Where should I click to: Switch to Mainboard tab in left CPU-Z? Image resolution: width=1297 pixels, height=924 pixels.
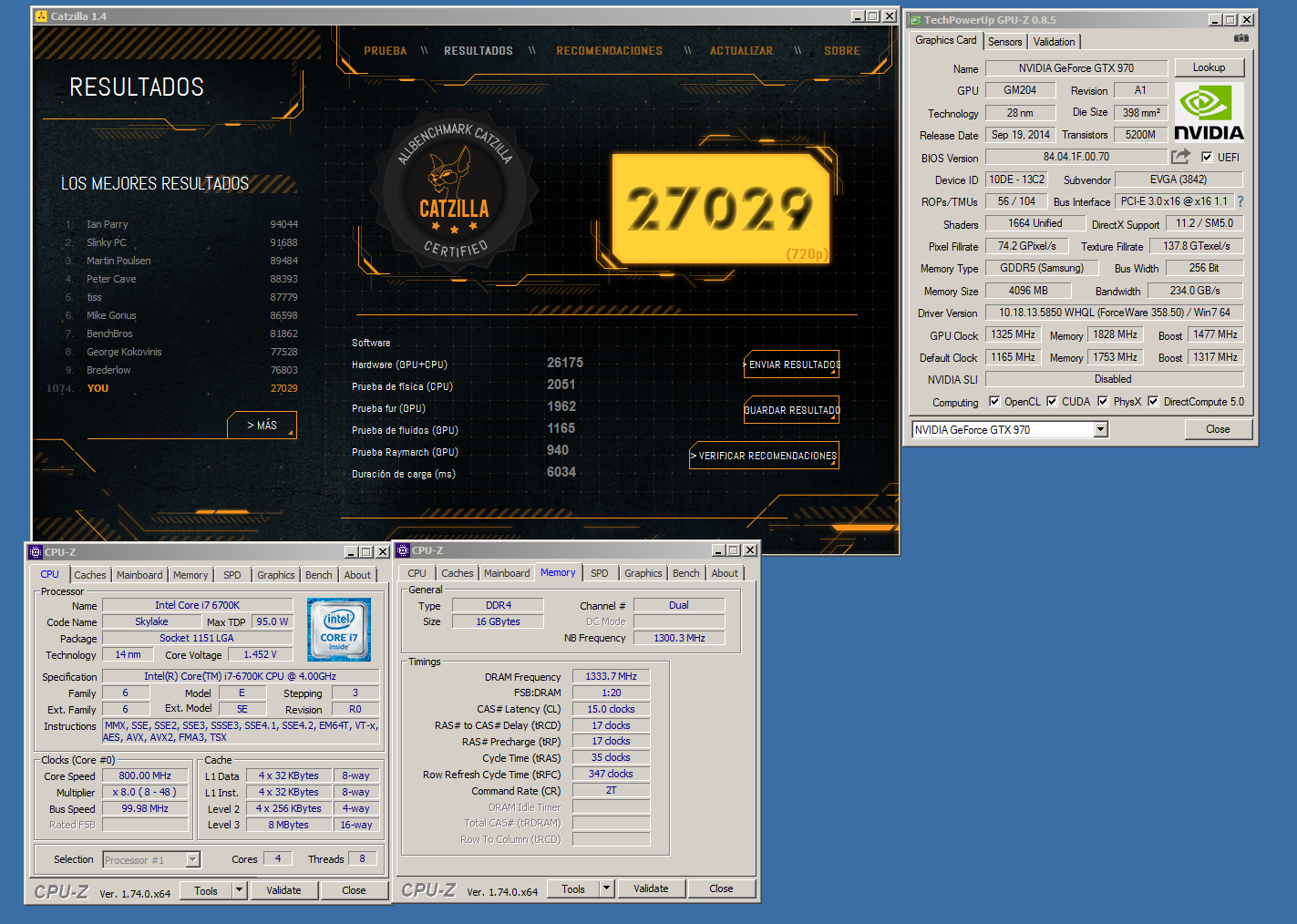139,575
